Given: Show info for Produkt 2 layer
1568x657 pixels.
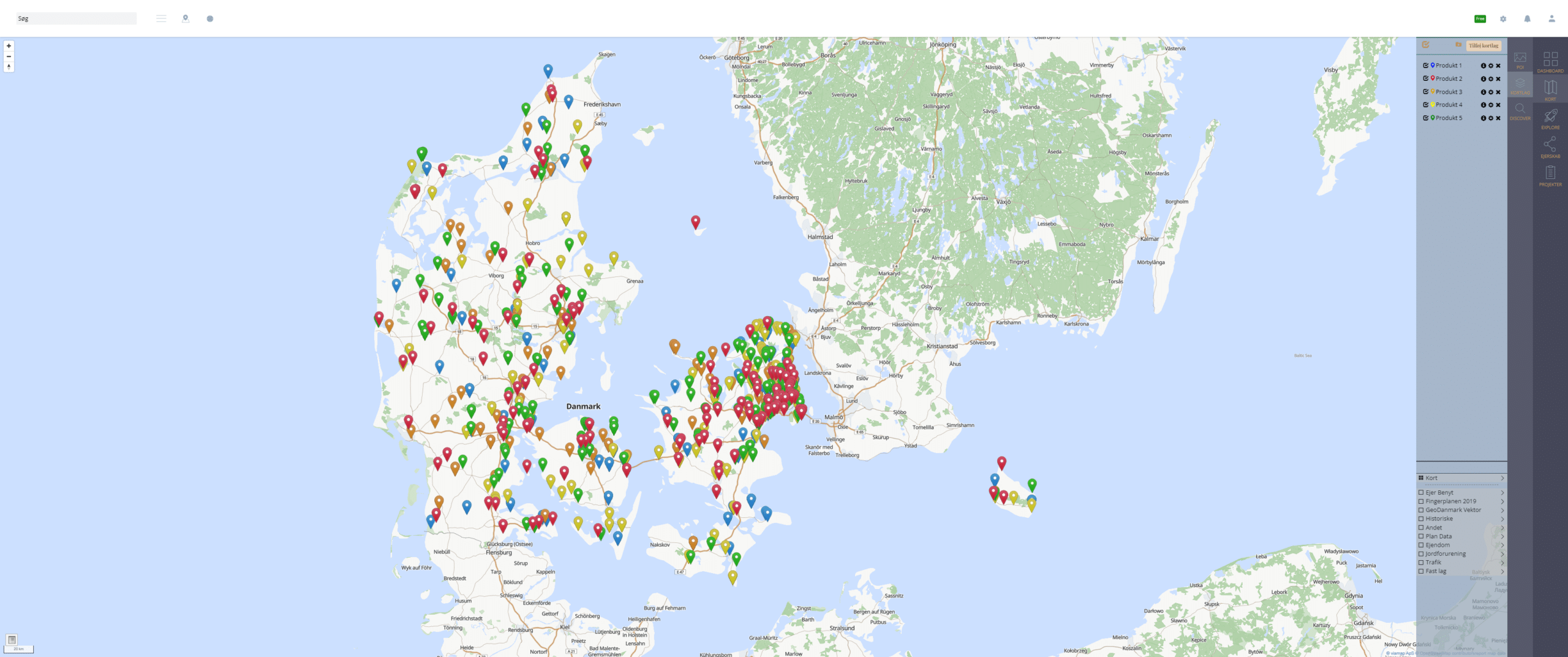Looking at the screenshot, I should (x=1483, y=78).
